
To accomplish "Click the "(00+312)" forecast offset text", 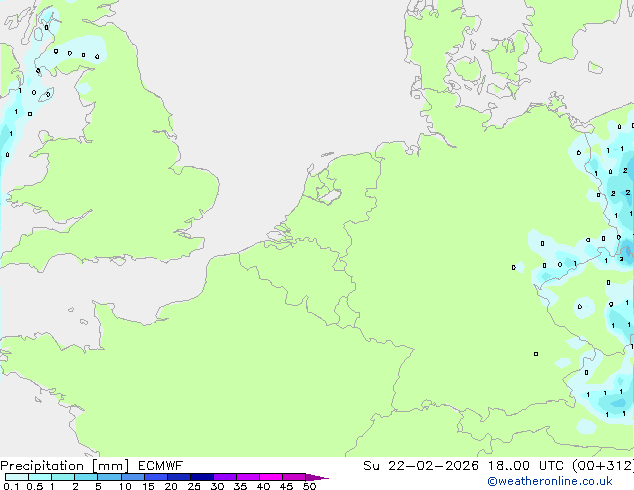I will tap(603, 466).
